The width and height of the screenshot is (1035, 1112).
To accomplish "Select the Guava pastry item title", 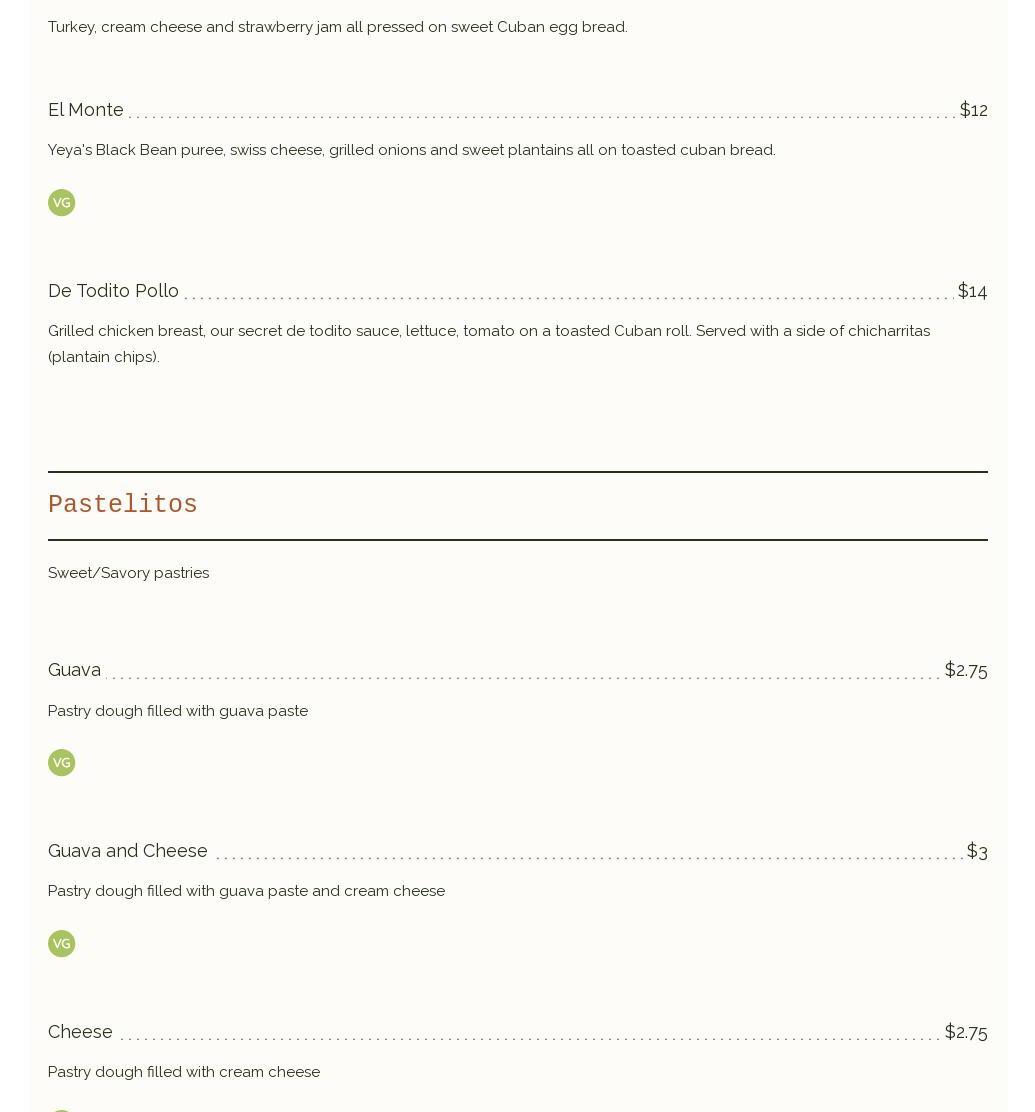I will [74, 670].
